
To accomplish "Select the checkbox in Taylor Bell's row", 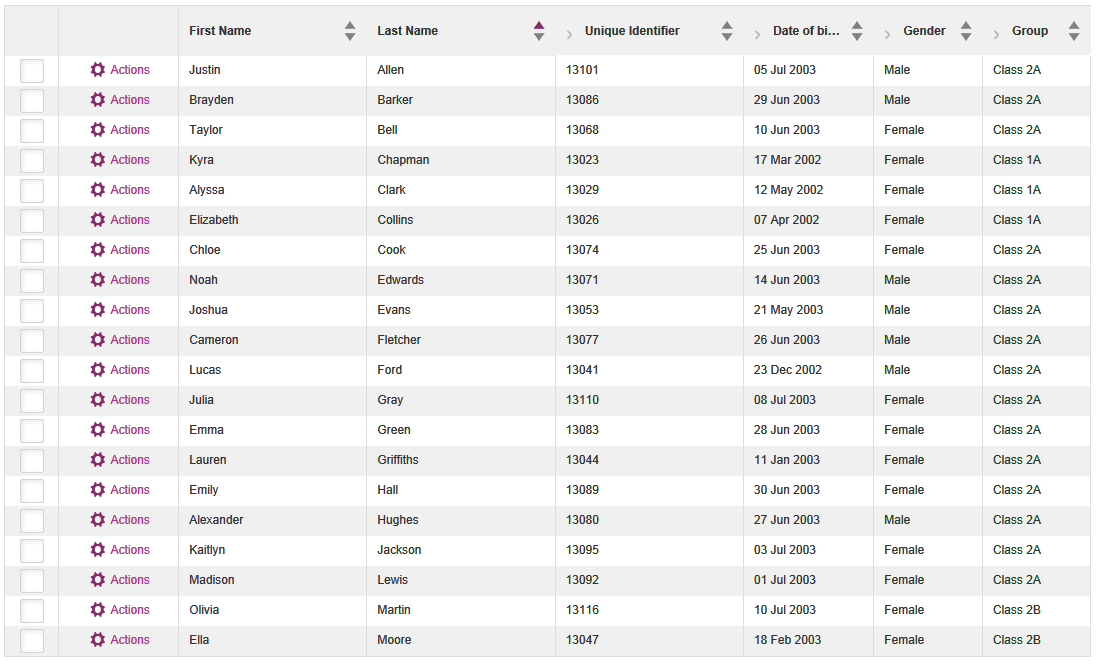I will (x=32, y=130).
